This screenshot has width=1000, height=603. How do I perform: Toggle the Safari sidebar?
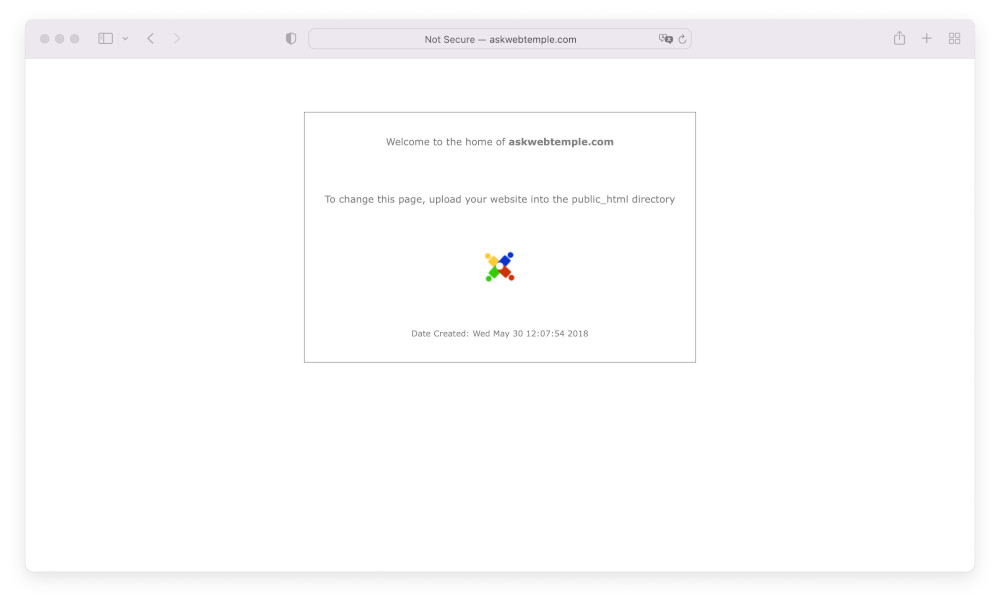pos(106,39)
